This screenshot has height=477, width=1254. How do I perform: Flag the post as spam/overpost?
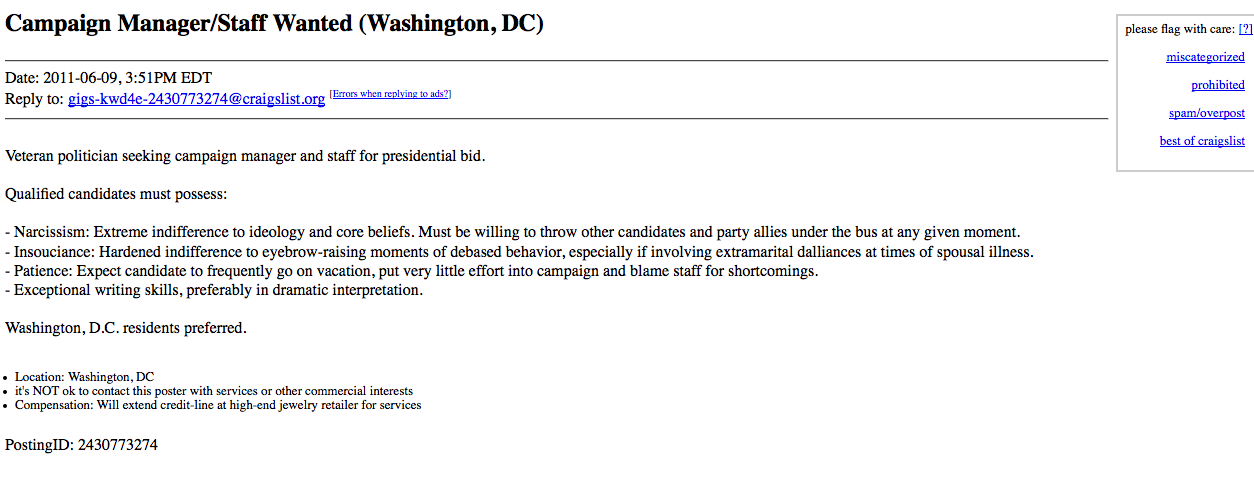pyautogui.click(x=1206, y=113)
